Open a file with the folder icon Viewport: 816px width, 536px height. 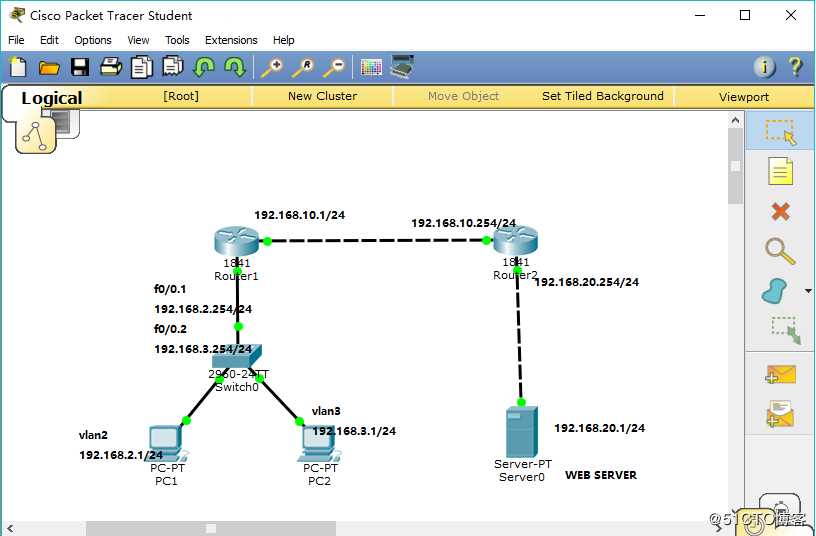click(x=49, y=68)
